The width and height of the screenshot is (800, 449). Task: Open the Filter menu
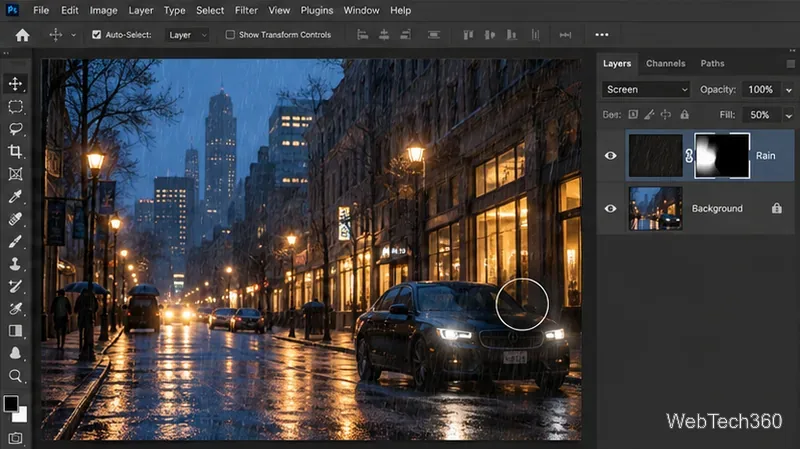246,10
